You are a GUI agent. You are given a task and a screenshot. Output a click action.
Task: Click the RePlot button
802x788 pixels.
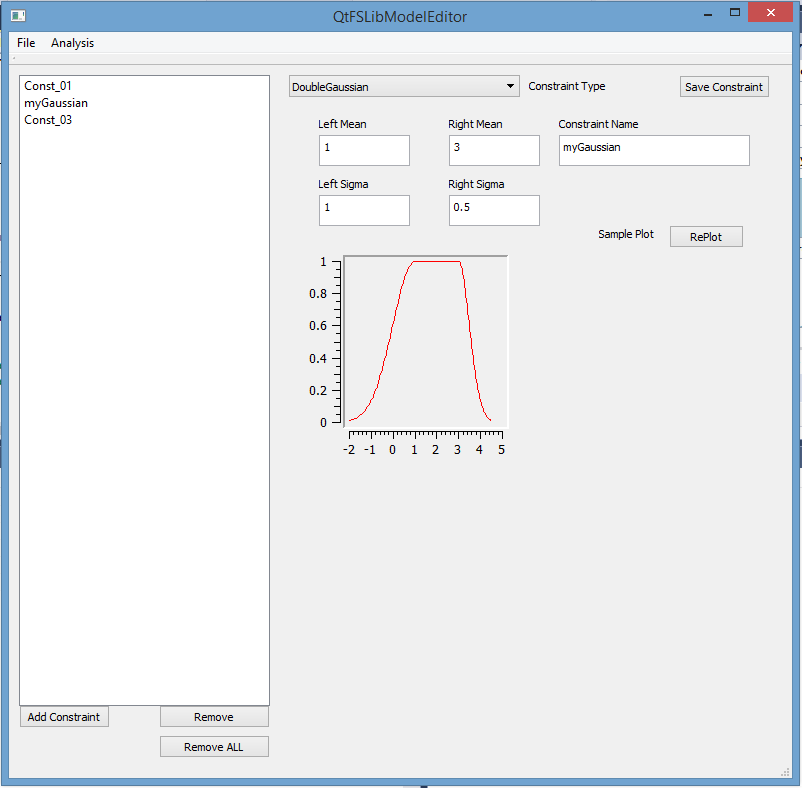(706, 237)
